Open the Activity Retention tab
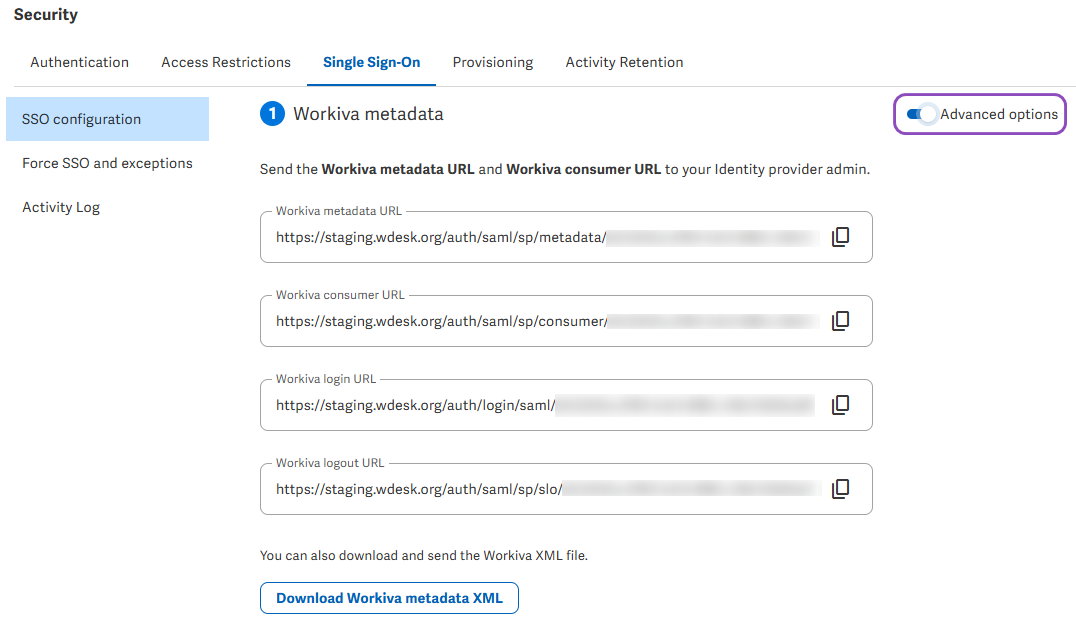The image size is (1076, 624). point(624,62)
